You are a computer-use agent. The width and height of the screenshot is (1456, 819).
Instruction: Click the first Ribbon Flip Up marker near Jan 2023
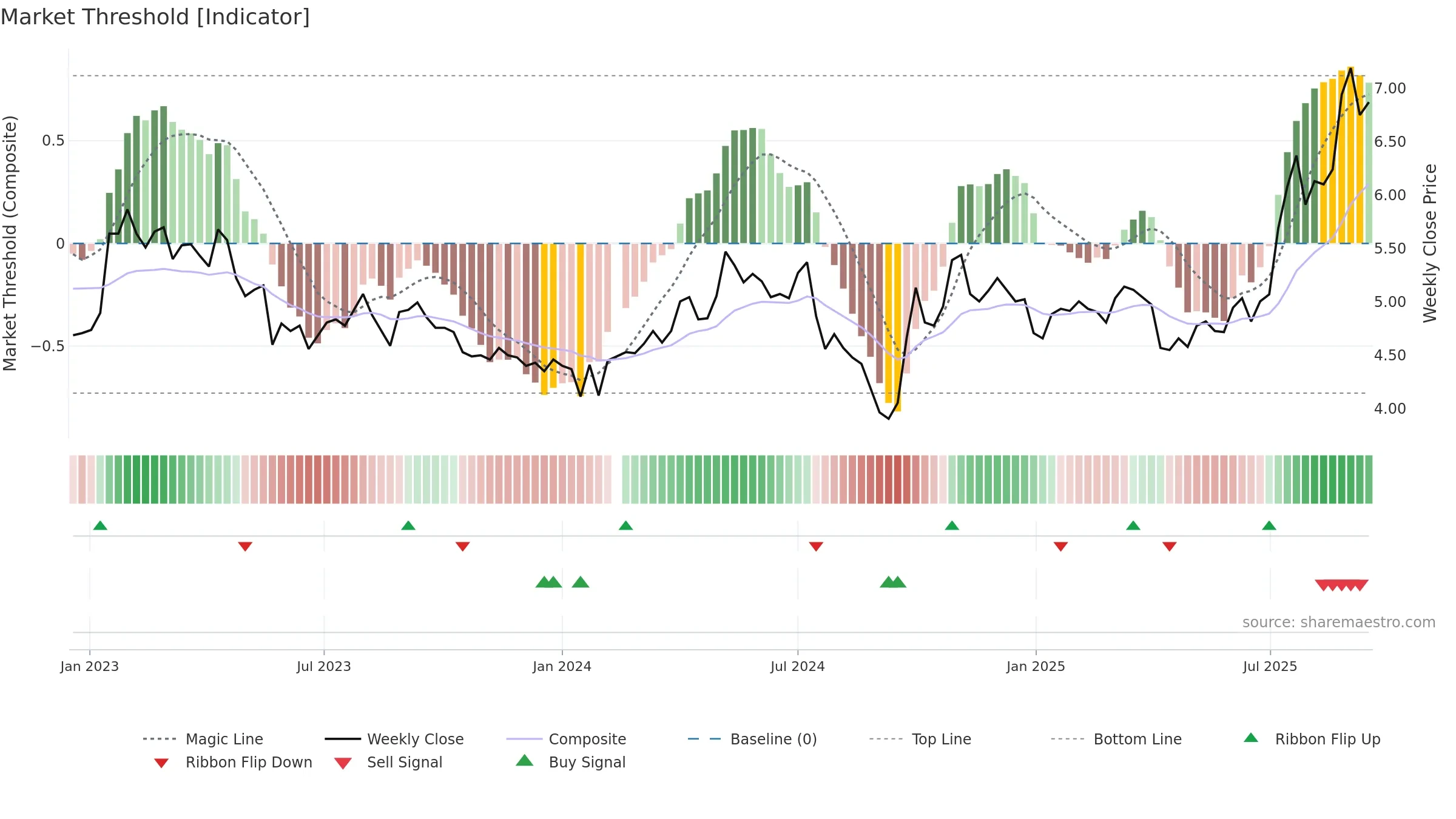click(100, 525)
